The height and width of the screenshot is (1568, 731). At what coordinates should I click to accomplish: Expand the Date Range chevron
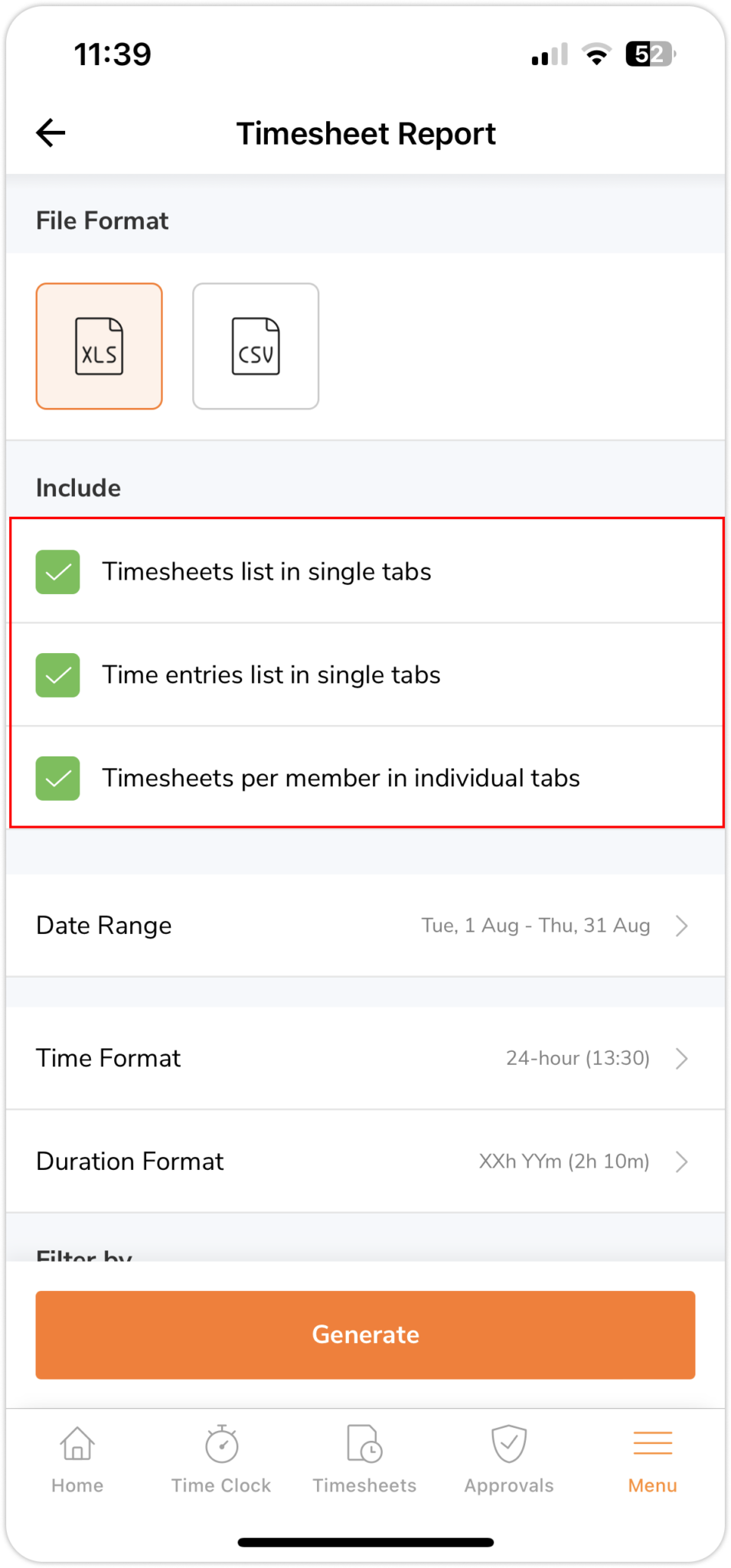click(681, 926)
